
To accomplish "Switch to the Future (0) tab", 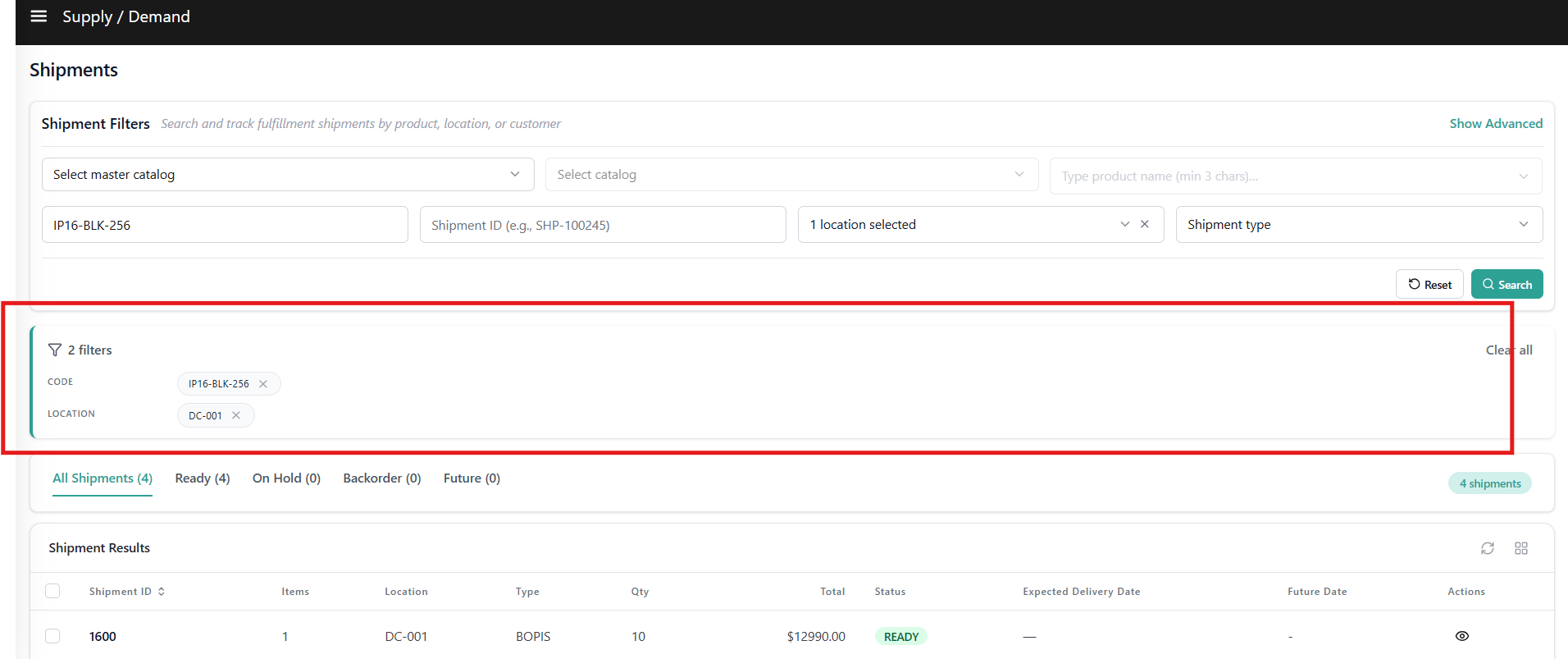I will (x=472, y=478).
